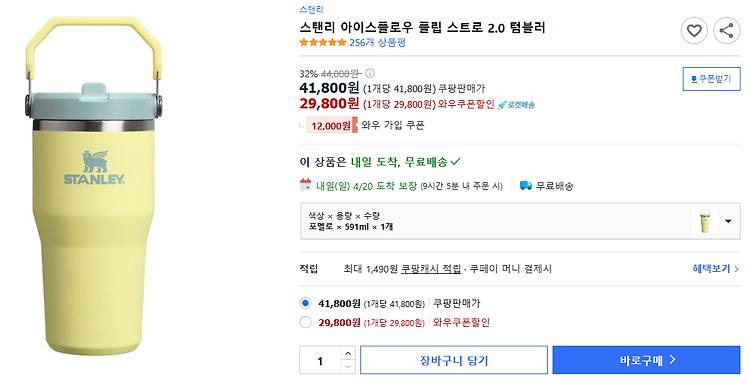Click the share icon button
This screenshot has height=383, width=750.
point(727,31)
